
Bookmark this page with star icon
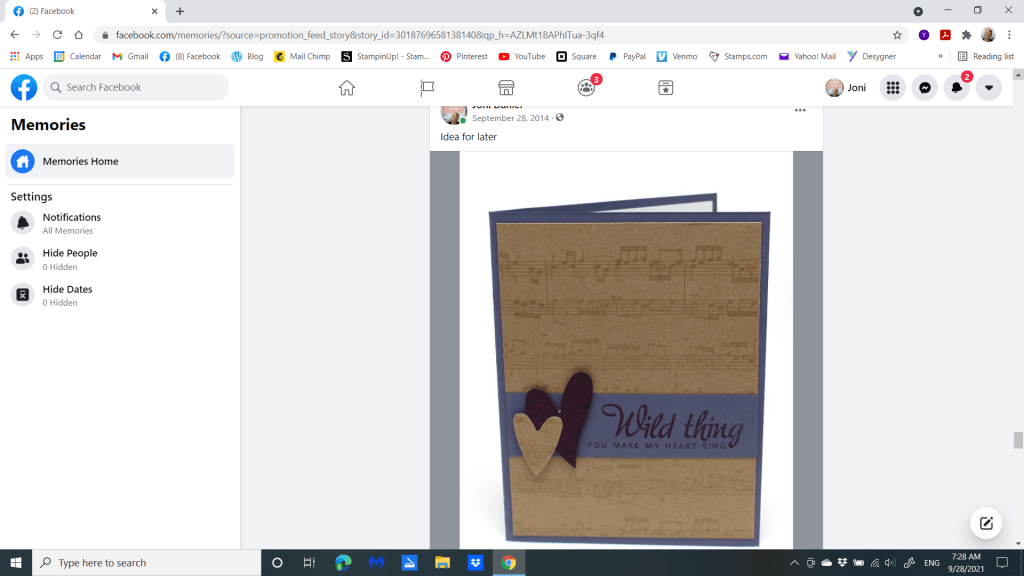[897, 34]
